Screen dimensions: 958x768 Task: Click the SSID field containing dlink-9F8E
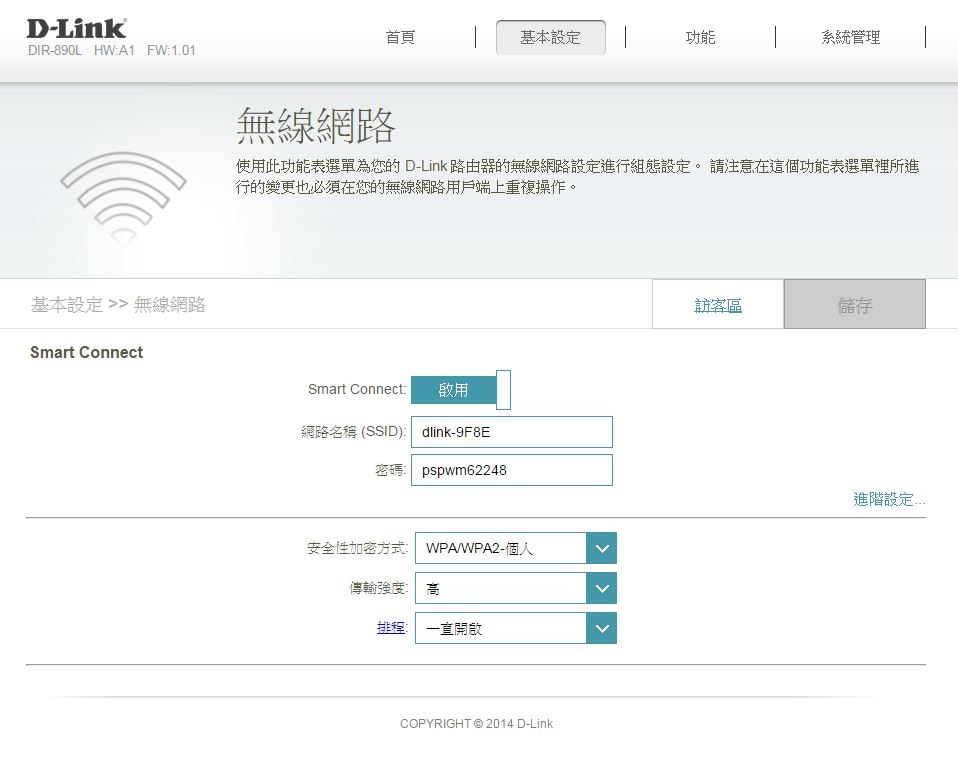pyautogui.click(x=511, y=432)
